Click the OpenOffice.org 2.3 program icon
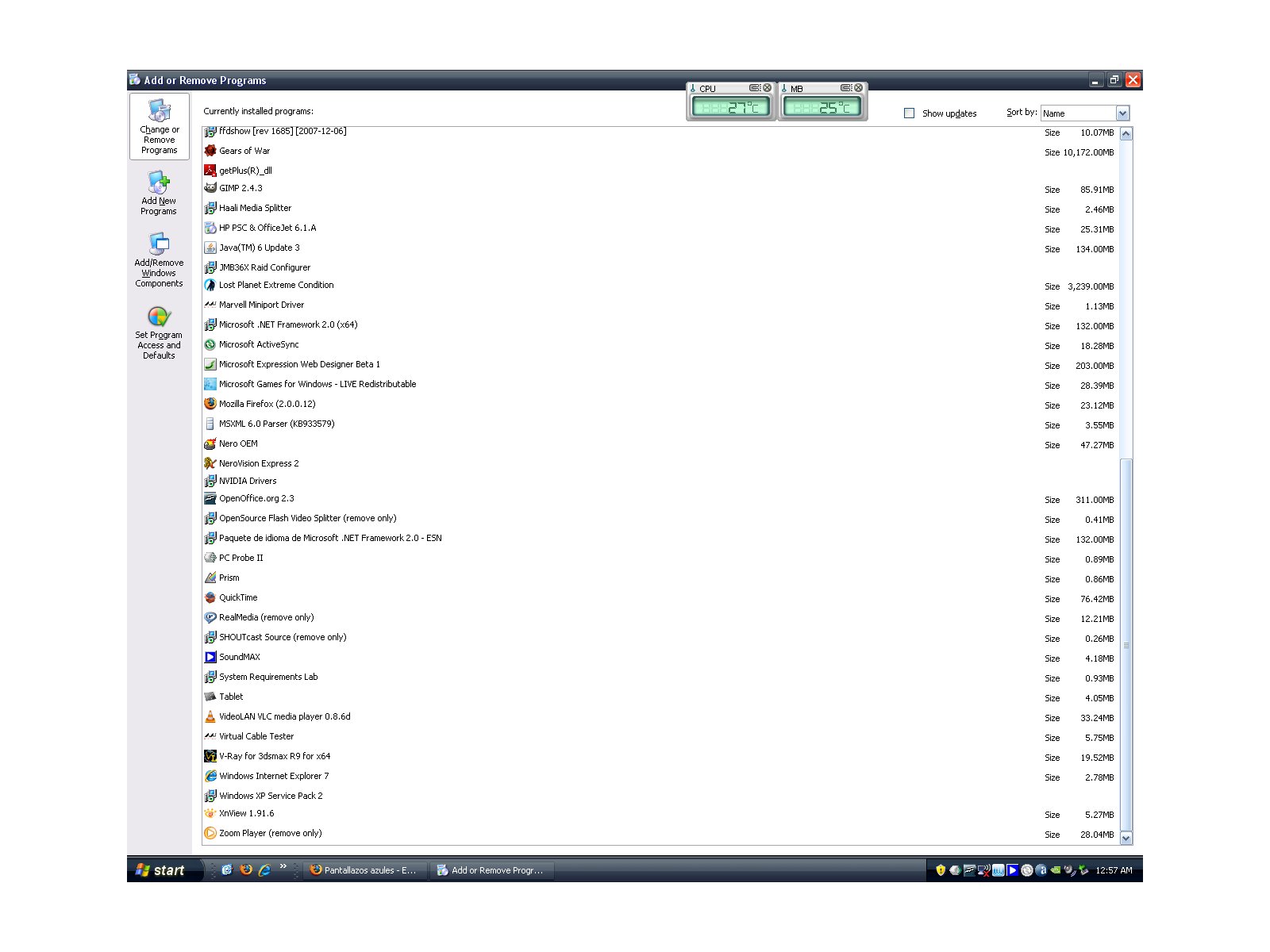 (210, 498)
